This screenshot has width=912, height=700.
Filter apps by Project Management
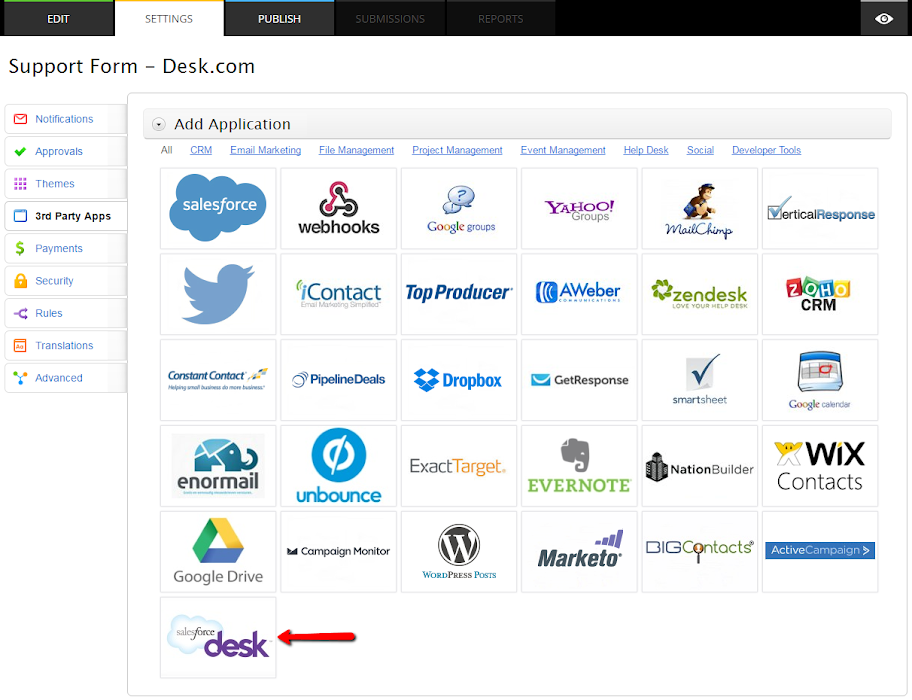click(x=457, y=150)
